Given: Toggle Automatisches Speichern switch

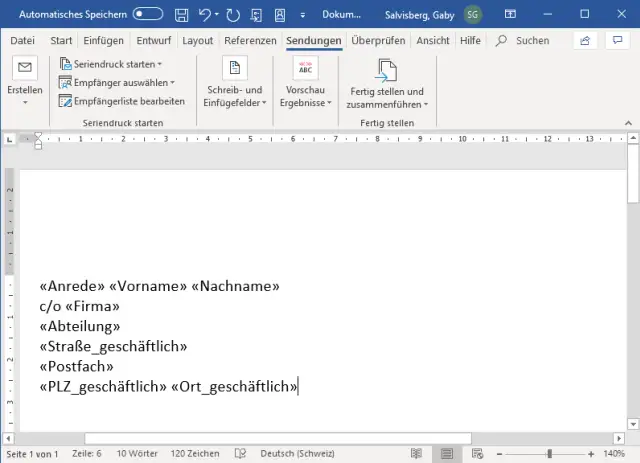Looking at the screenshot, I should pyautogui.click(x=148, y=15).
